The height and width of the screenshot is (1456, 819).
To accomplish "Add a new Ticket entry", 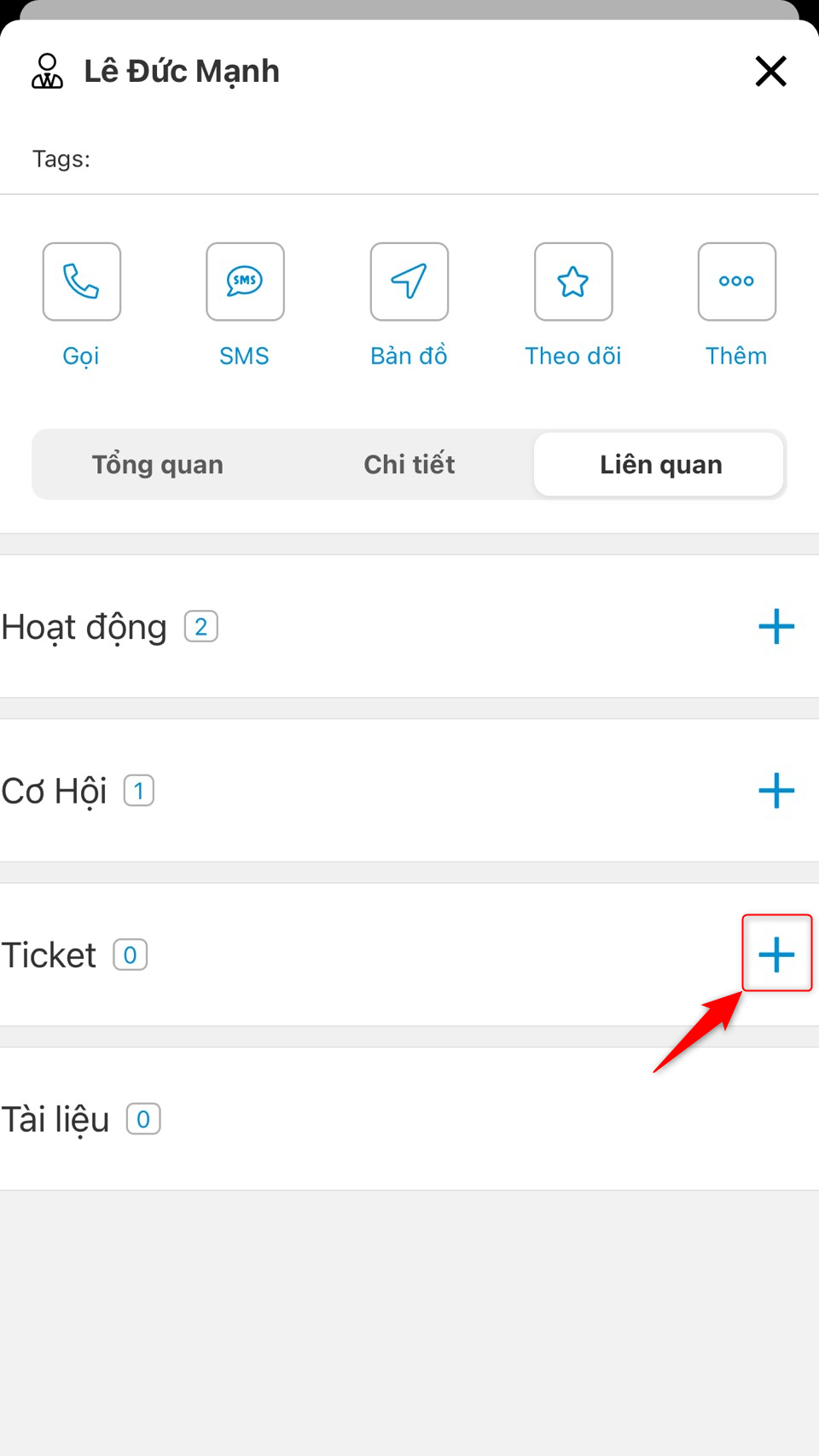I will pos(776,954).
